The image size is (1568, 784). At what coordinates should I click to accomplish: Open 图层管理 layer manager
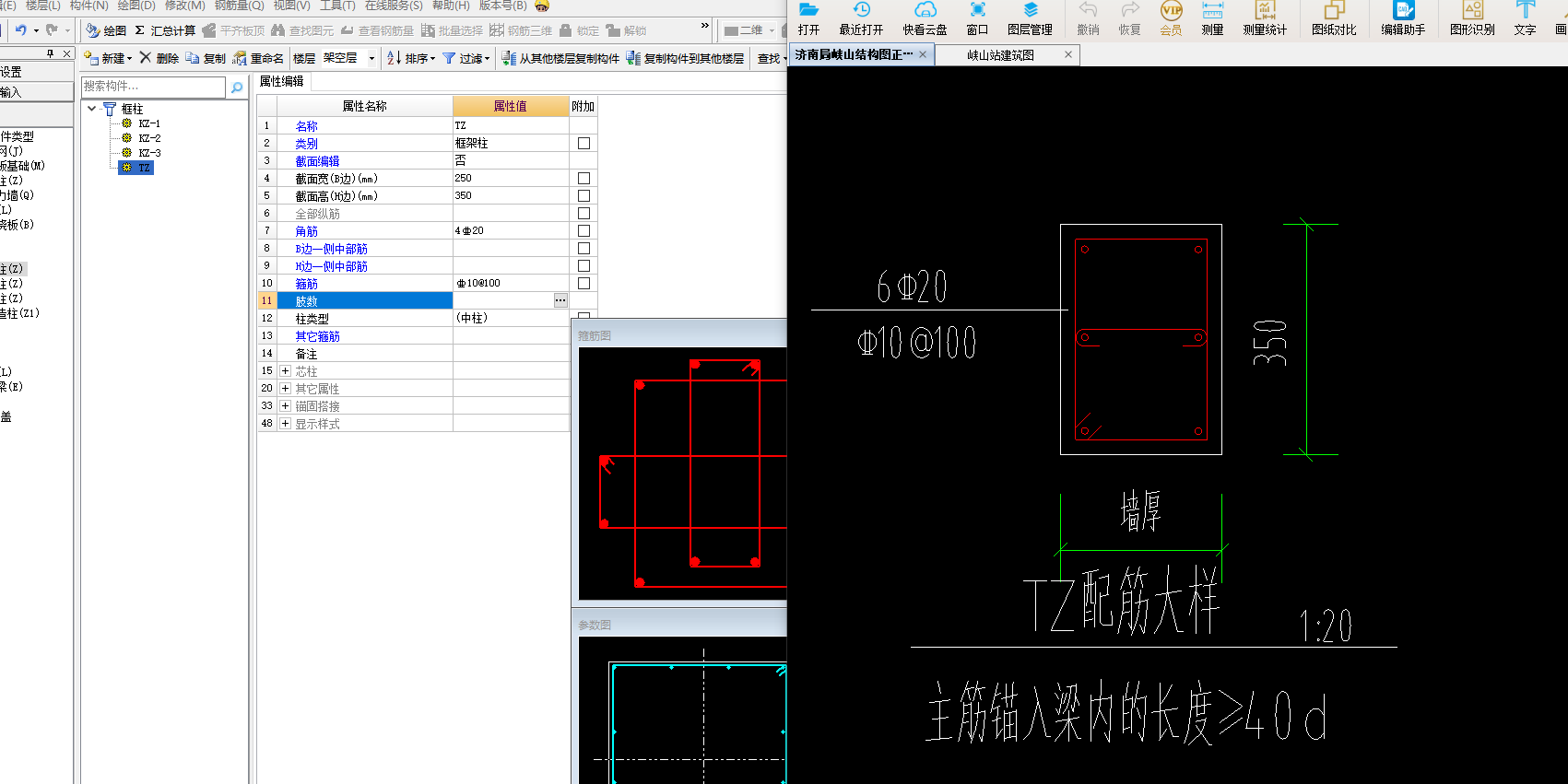(1030, 18)
